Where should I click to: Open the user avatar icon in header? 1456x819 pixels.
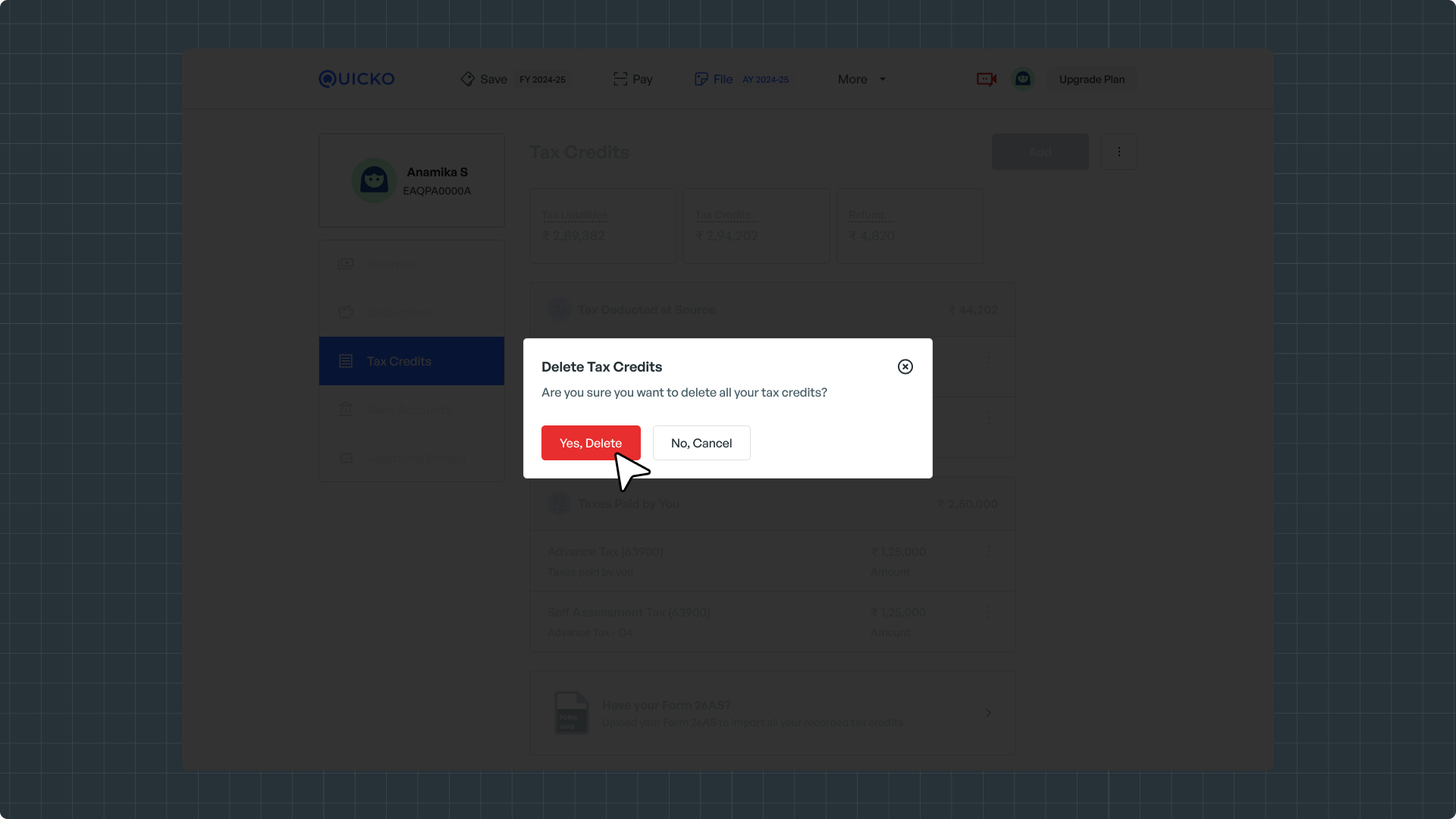1023,79
